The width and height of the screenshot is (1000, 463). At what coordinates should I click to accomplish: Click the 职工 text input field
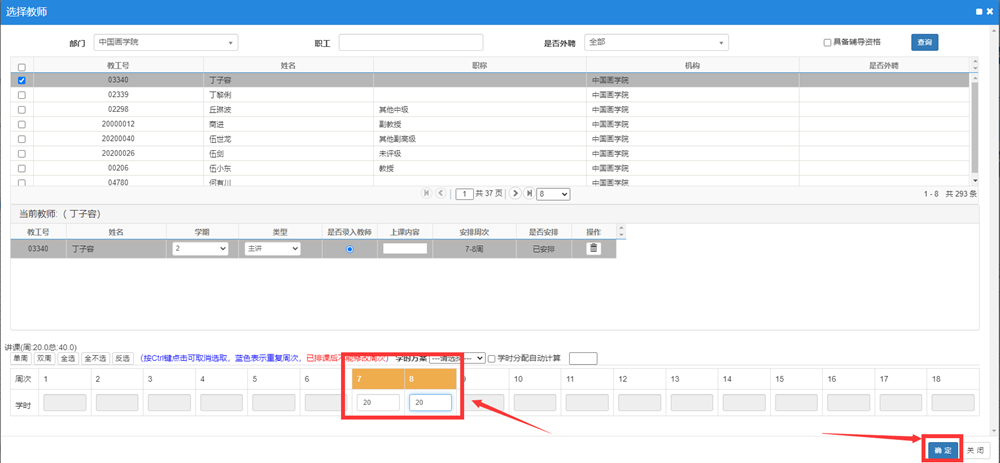pyautogui.click(x=411, y=43)
